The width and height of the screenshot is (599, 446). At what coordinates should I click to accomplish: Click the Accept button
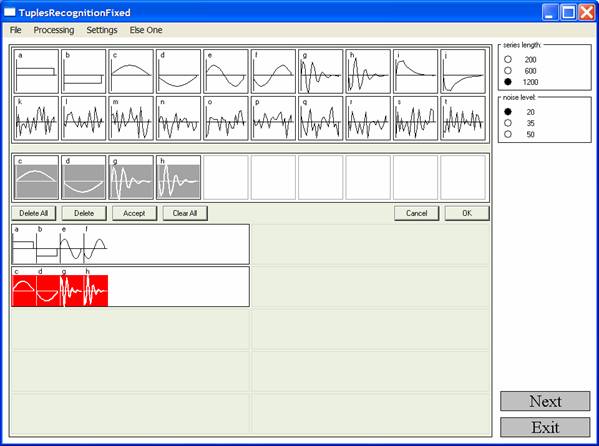(x=134, y=213)
